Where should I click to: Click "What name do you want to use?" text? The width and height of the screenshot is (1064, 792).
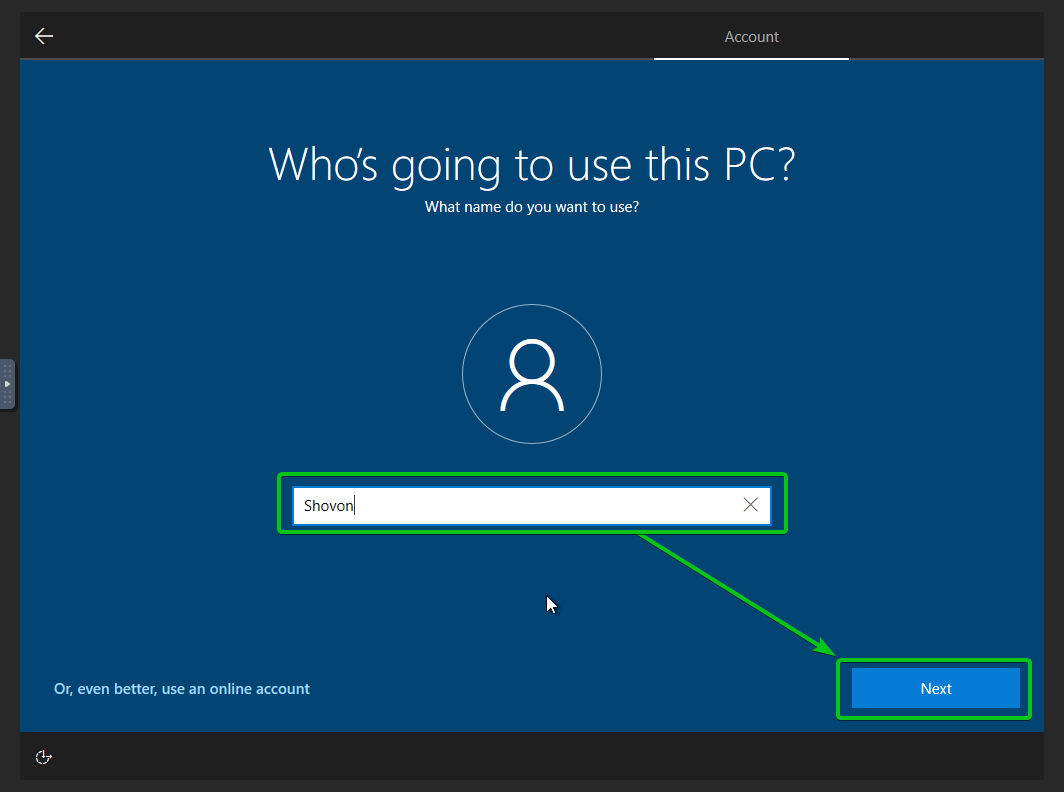(532, 207)
